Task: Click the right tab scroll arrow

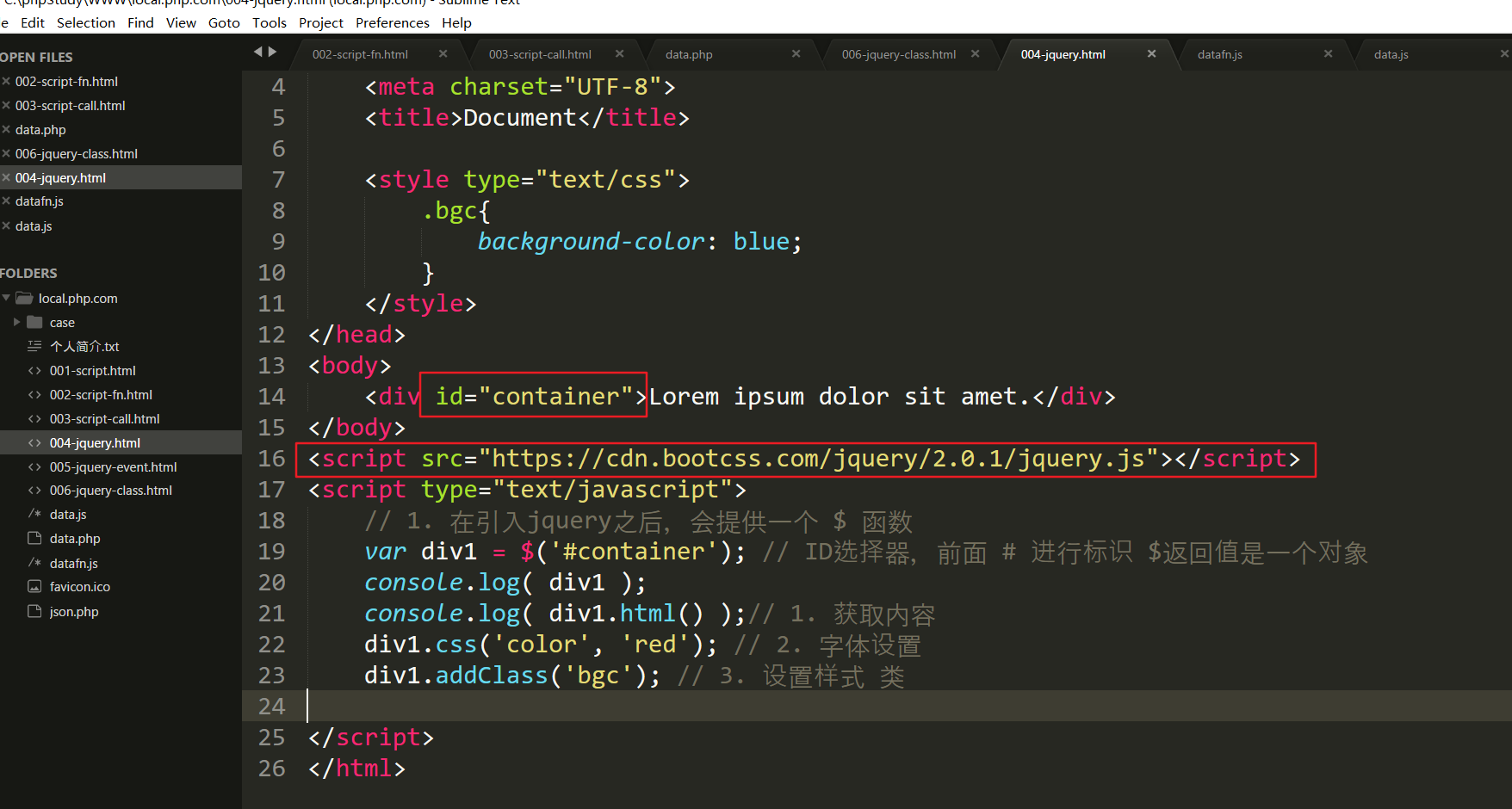Action: (273, 52)
